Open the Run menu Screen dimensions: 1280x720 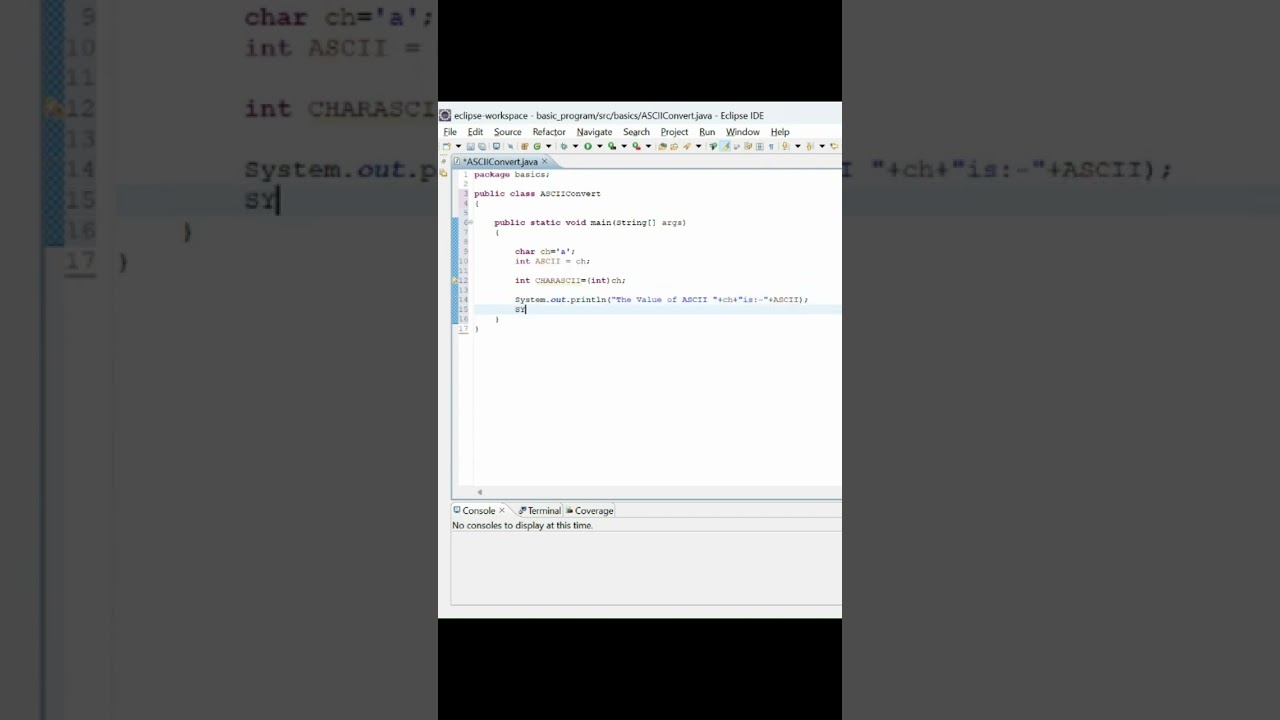(707, 132)
